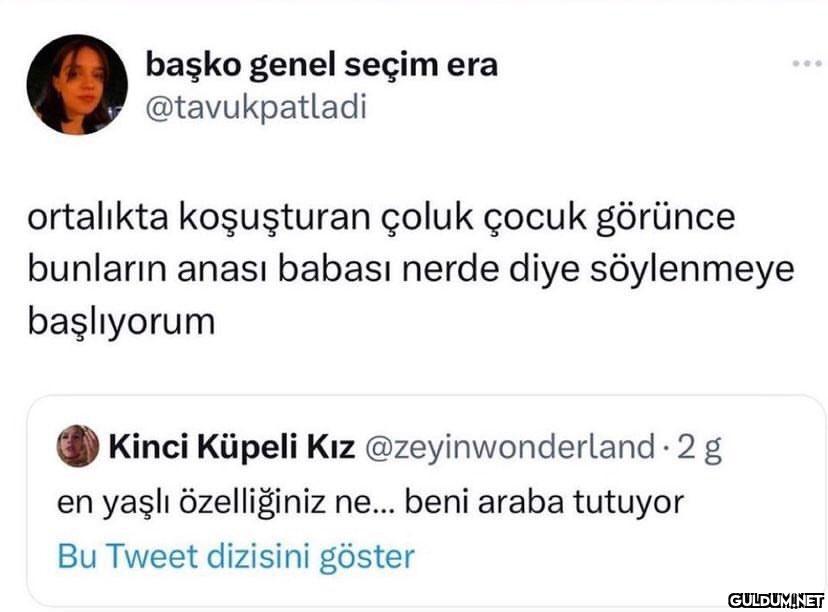Click the başko genel seçim era profile avatar
The width and height of the screenshot is (828, 612).
click(77, 84)
